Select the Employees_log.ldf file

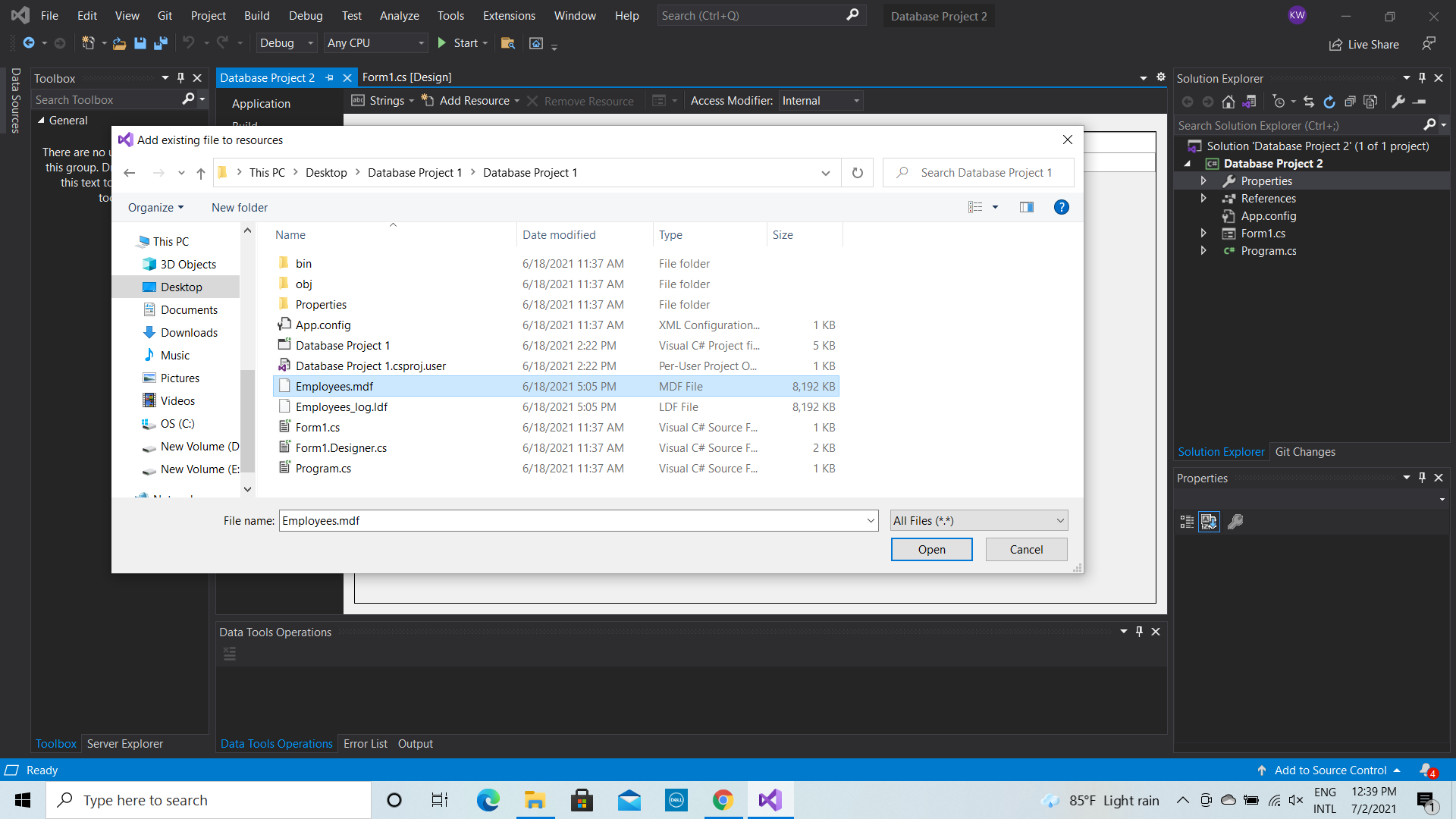(341, 406)
